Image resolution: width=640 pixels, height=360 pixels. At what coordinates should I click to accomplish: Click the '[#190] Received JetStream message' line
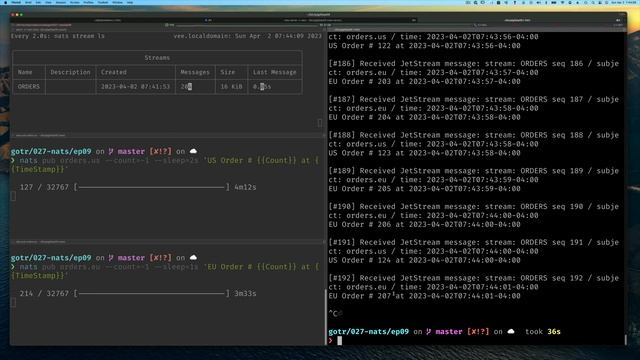pyautogui.click(x=473, y=207)
